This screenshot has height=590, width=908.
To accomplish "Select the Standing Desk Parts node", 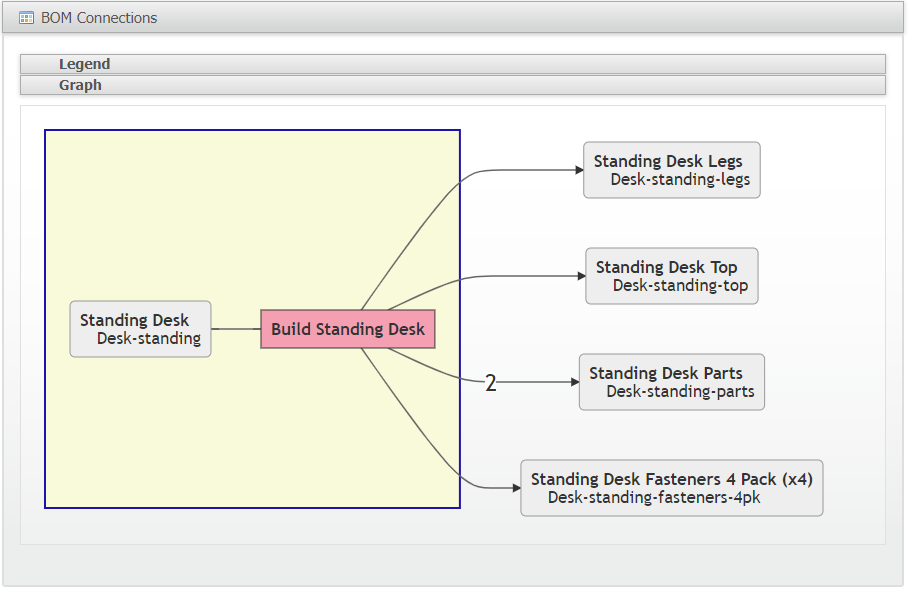I will (x=671, y=382).
